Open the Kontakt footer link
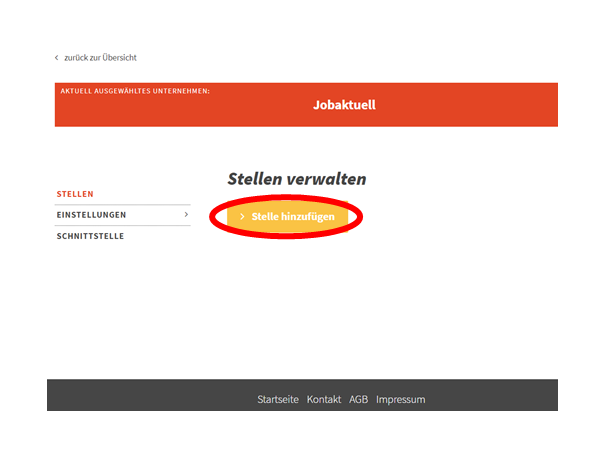This screenshot has width=605, height=454. 324,399
